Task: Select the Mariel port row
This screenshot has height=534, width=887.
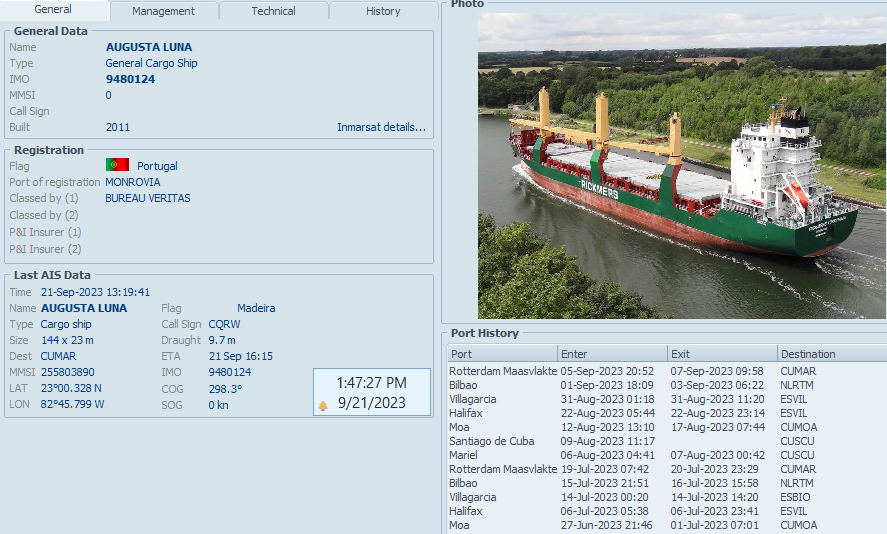Action: (668, 455)
